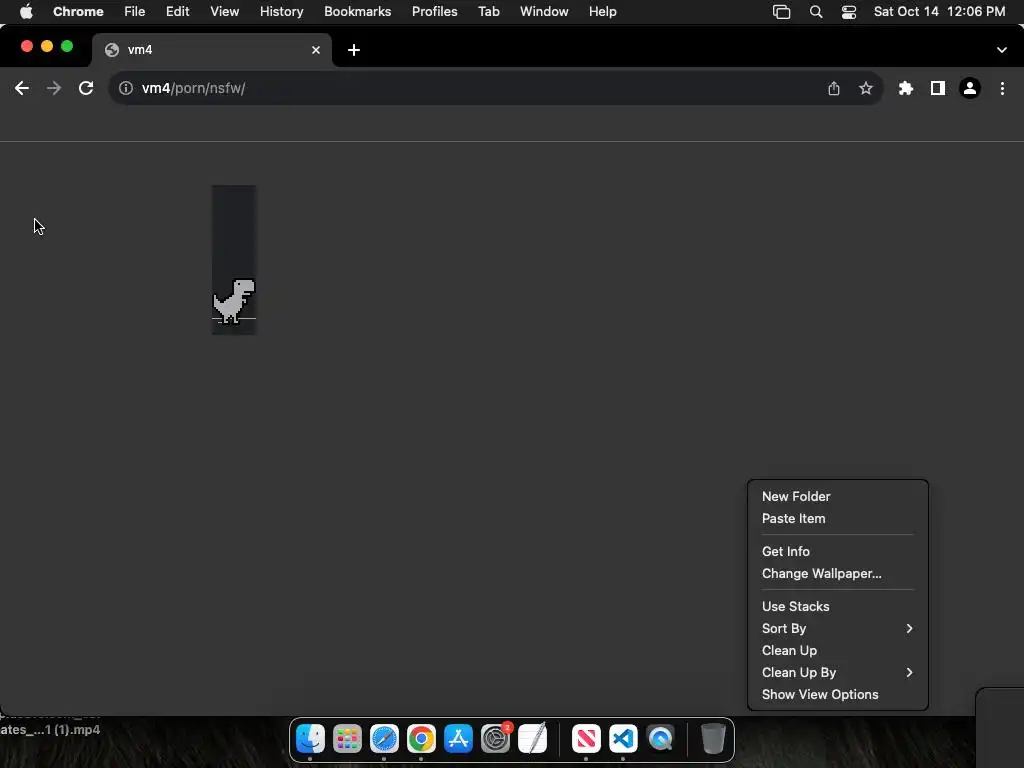Open the Profiles menu
1024x768 pixels.
pyautogui.click(x=435, y=12)
